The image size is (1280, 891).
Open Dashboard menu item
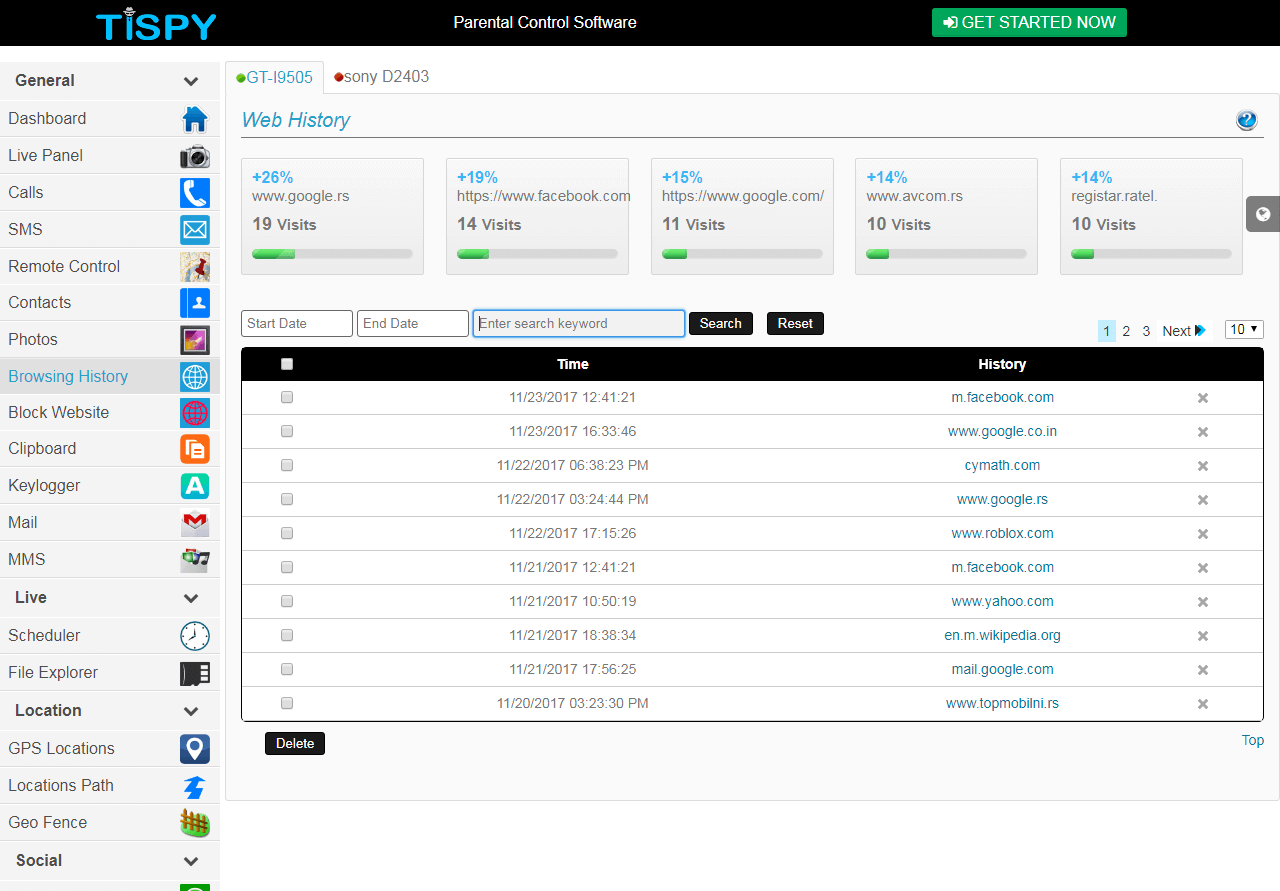(110, 119)
